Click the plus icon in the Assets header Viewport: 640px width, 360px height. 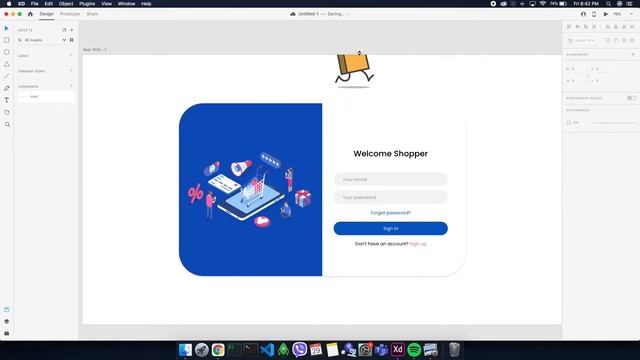(x=72, y=30)
